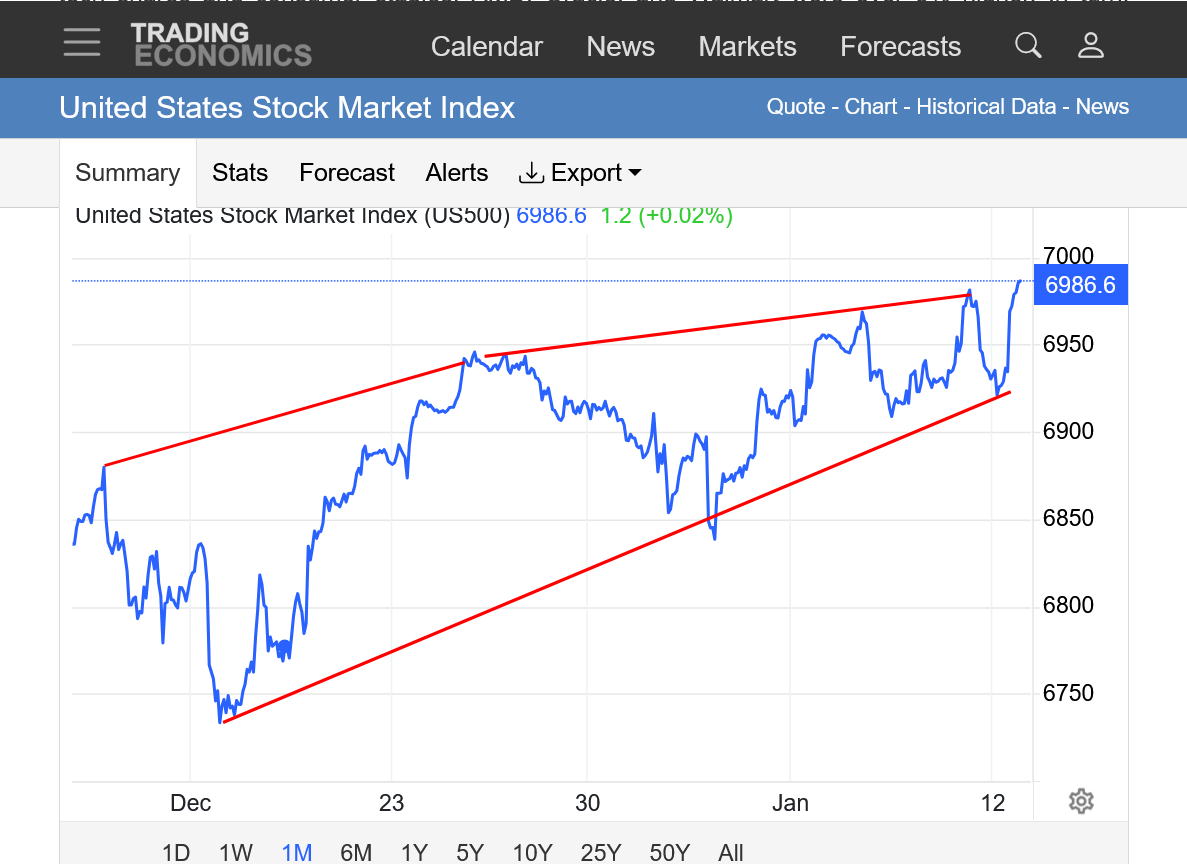1187x864 pixels.
Task: Click the Trading Economics logo
Action: 221,45
